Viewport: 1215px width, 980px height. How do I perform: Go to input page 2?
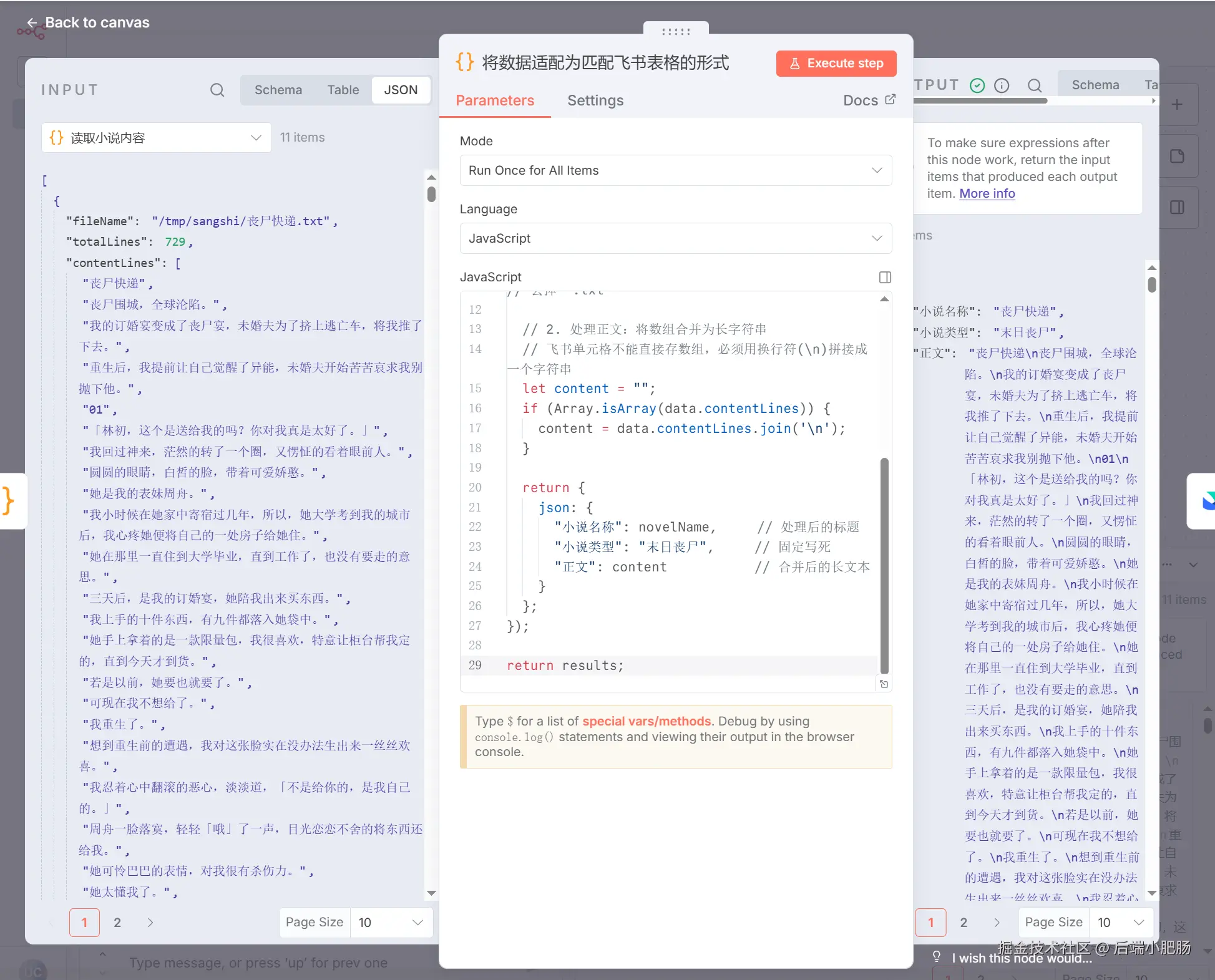[117, 923]
